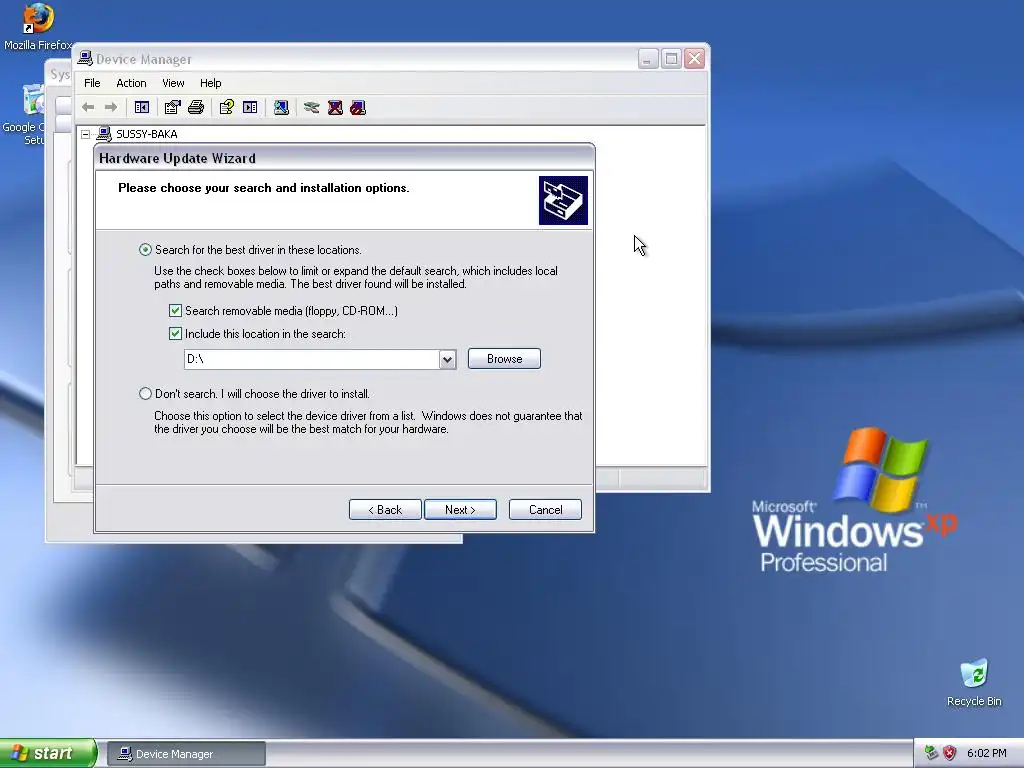The image size is (1024, 768).
Task: Click the Back button in wizard
Action: coord(385,510)
